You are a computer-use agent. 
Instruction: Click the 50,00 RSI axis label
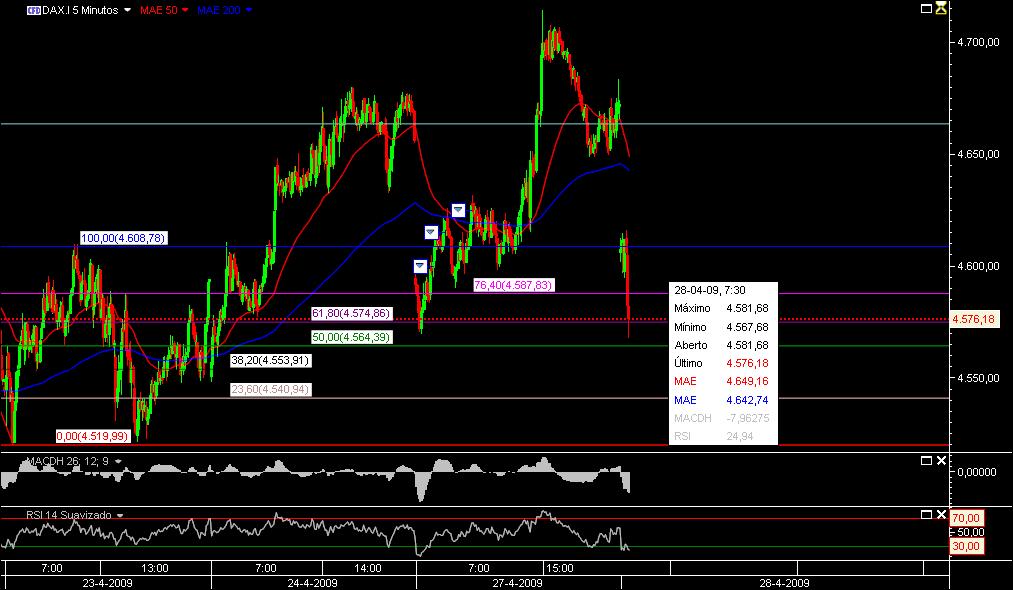coord(971,532)
